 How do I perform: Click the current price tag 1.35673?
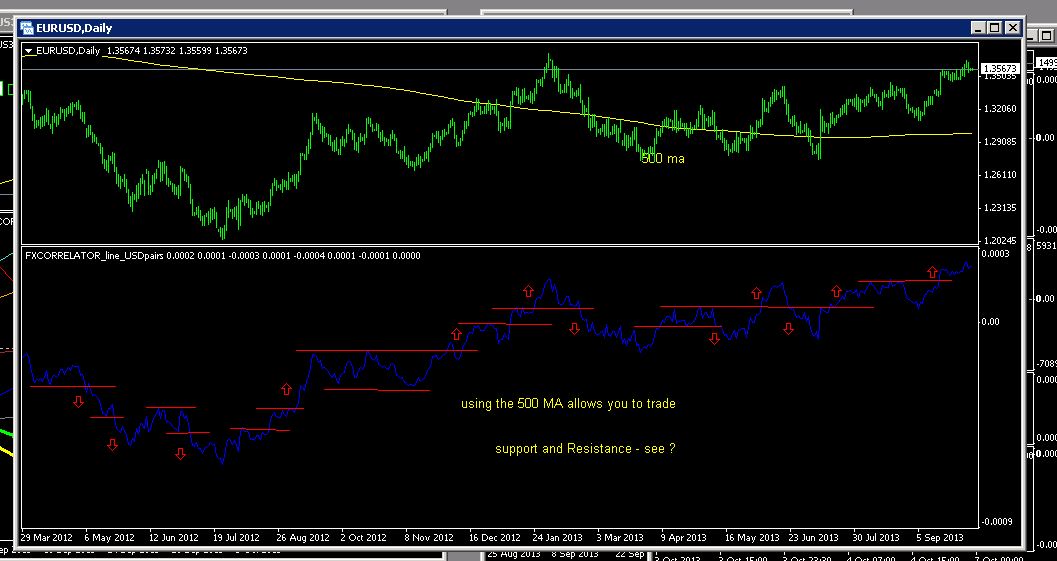[1001, 69]
